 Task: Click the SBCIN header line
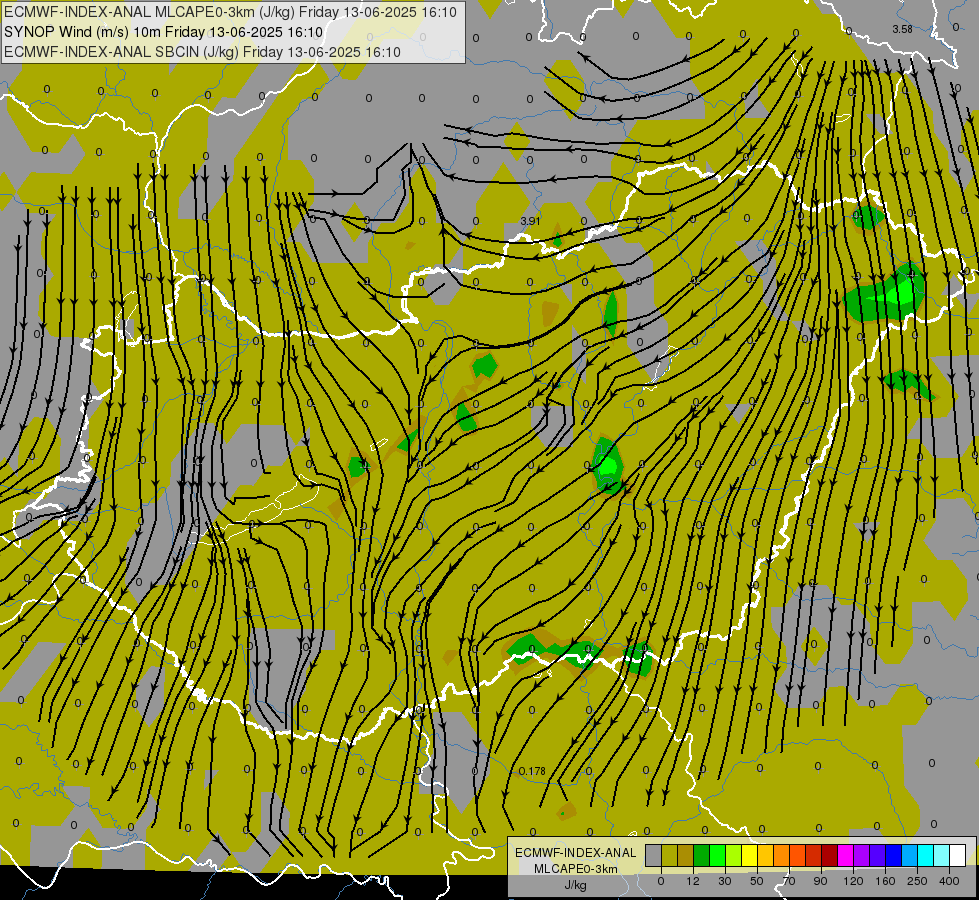click(x=202, y=52)
